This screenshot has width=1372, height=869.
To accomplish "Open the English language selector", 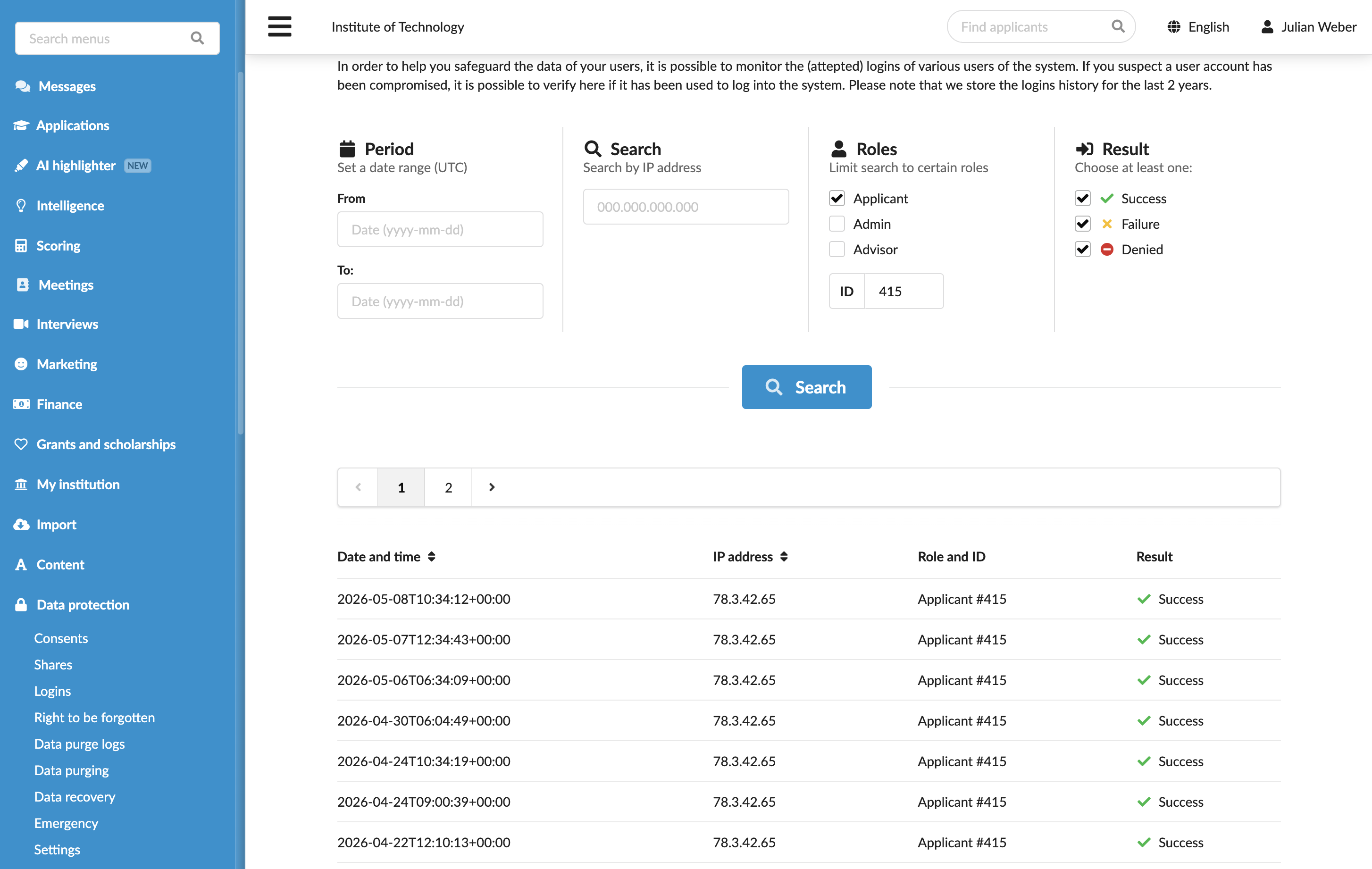I will (1198, 27).
